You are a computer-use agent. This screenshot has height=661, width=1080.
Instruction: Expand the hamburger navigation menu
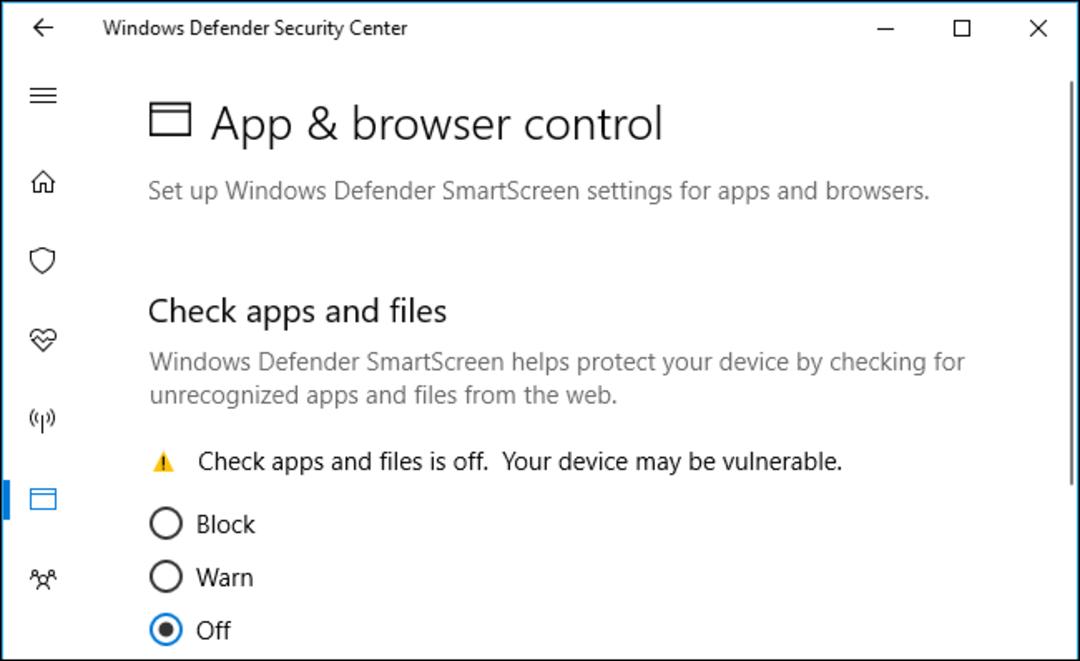[43, 95]
